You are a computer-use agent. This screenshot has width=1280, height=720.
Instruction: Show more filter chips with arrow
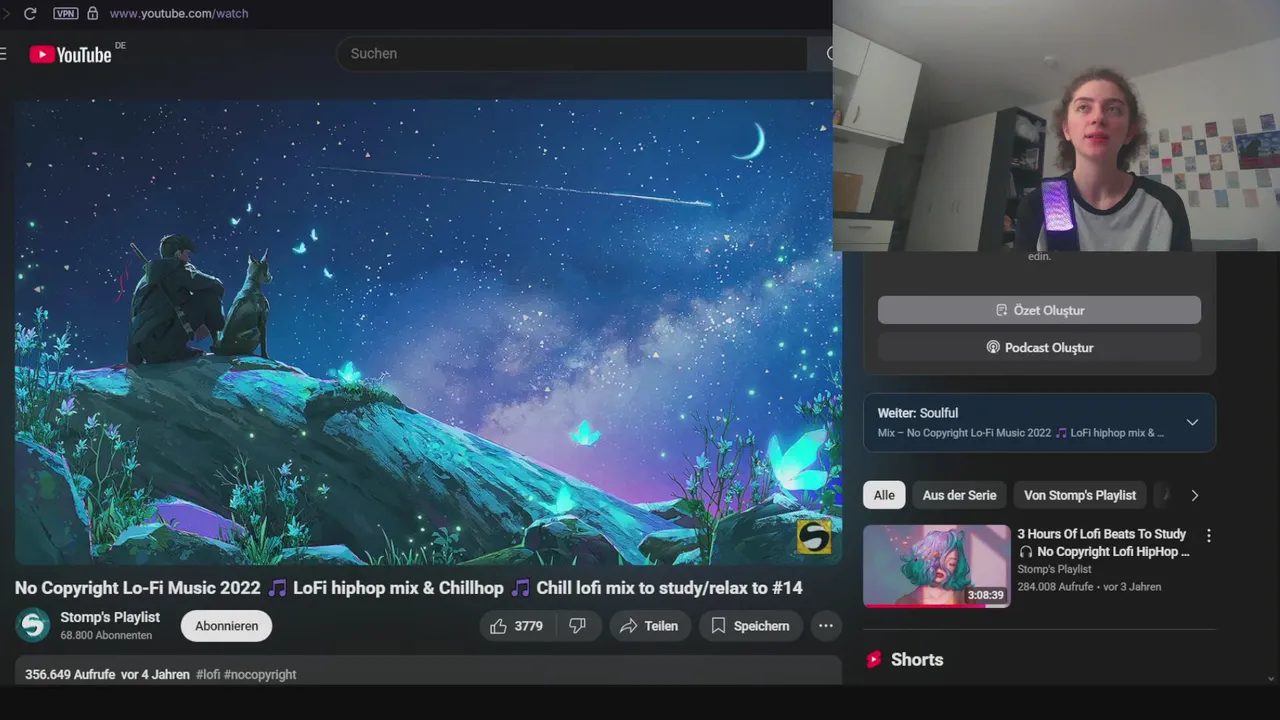[1194, 495]
